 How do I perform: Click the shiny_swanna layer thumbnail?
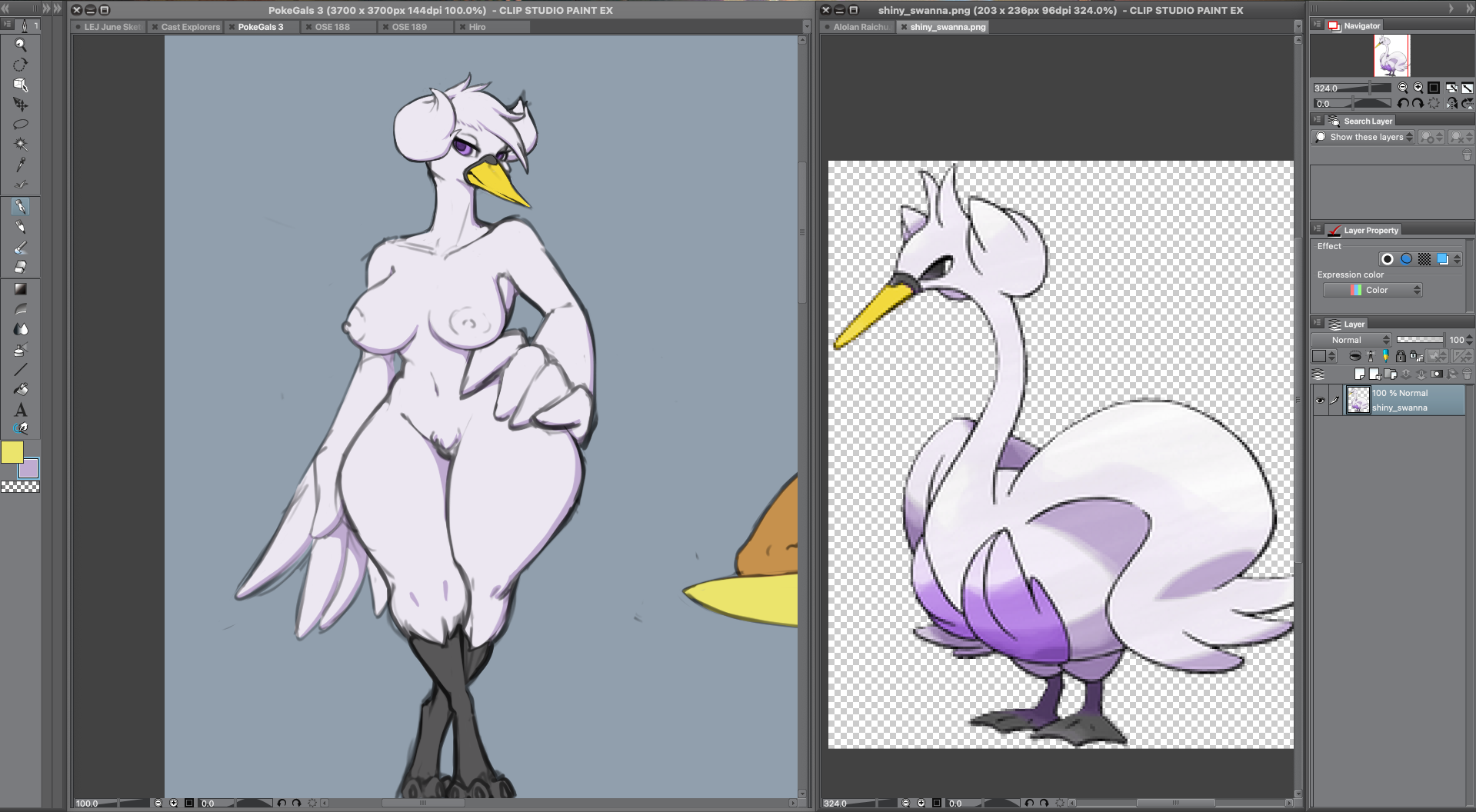coord(1358,401)
